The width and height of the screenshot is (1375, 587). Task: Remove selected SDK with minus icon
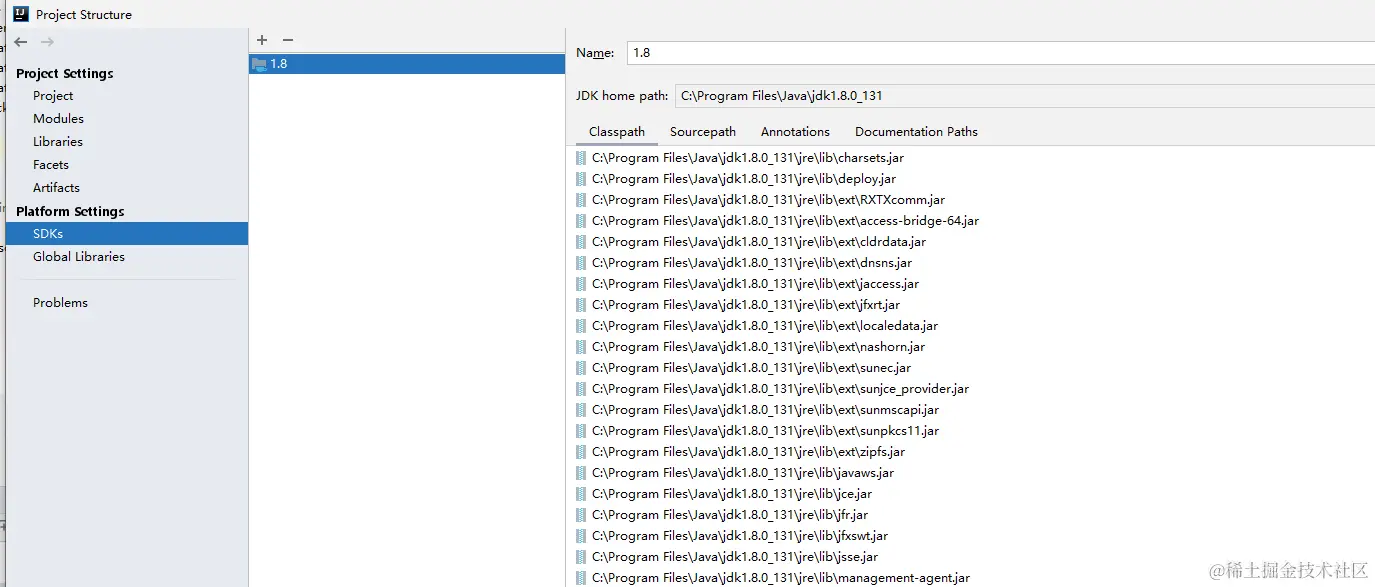[x=288, y=40]
